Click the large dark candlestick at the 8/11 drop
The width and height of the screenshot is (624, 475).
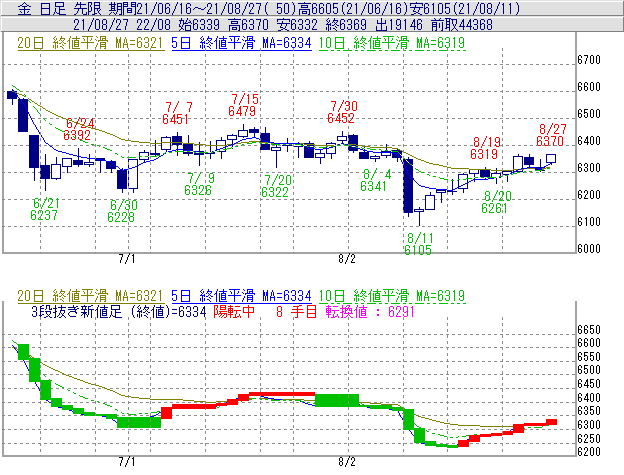(x=408, y=185)
